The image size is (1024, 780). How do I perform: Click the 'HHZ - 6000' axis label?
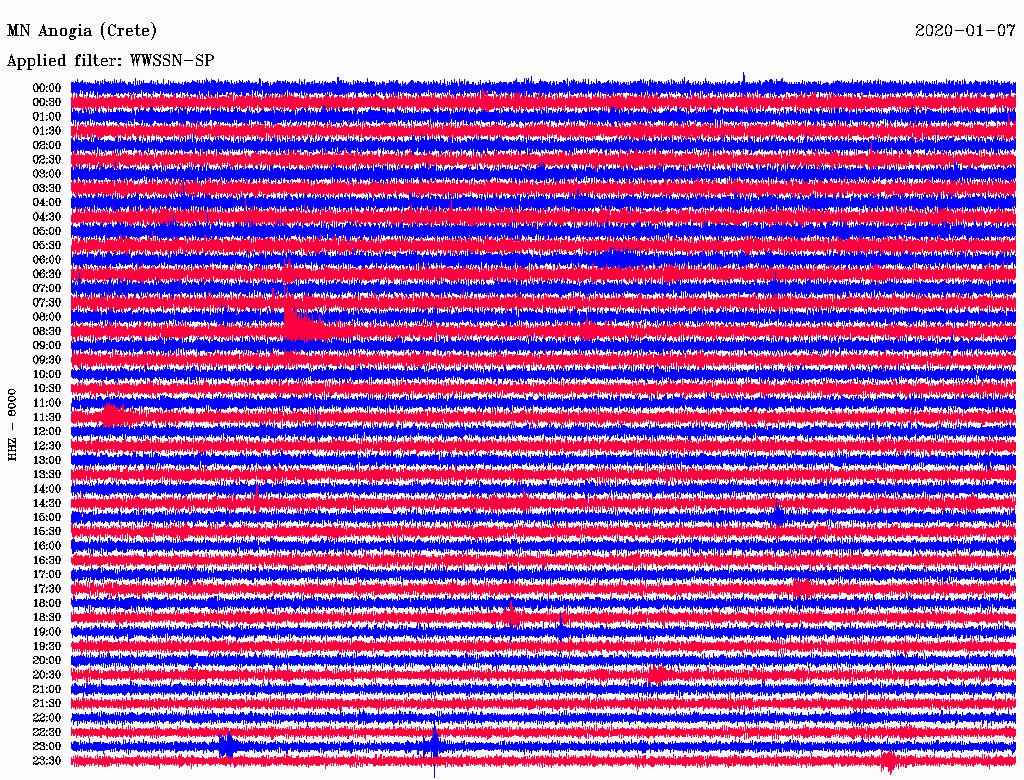point(12,425)
